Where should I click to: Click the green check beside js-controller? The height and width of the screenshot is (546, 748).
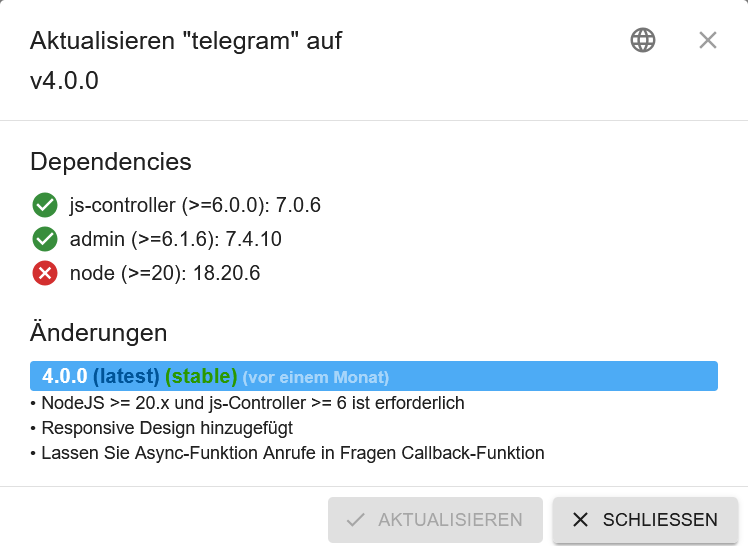(x=45, y=206)
